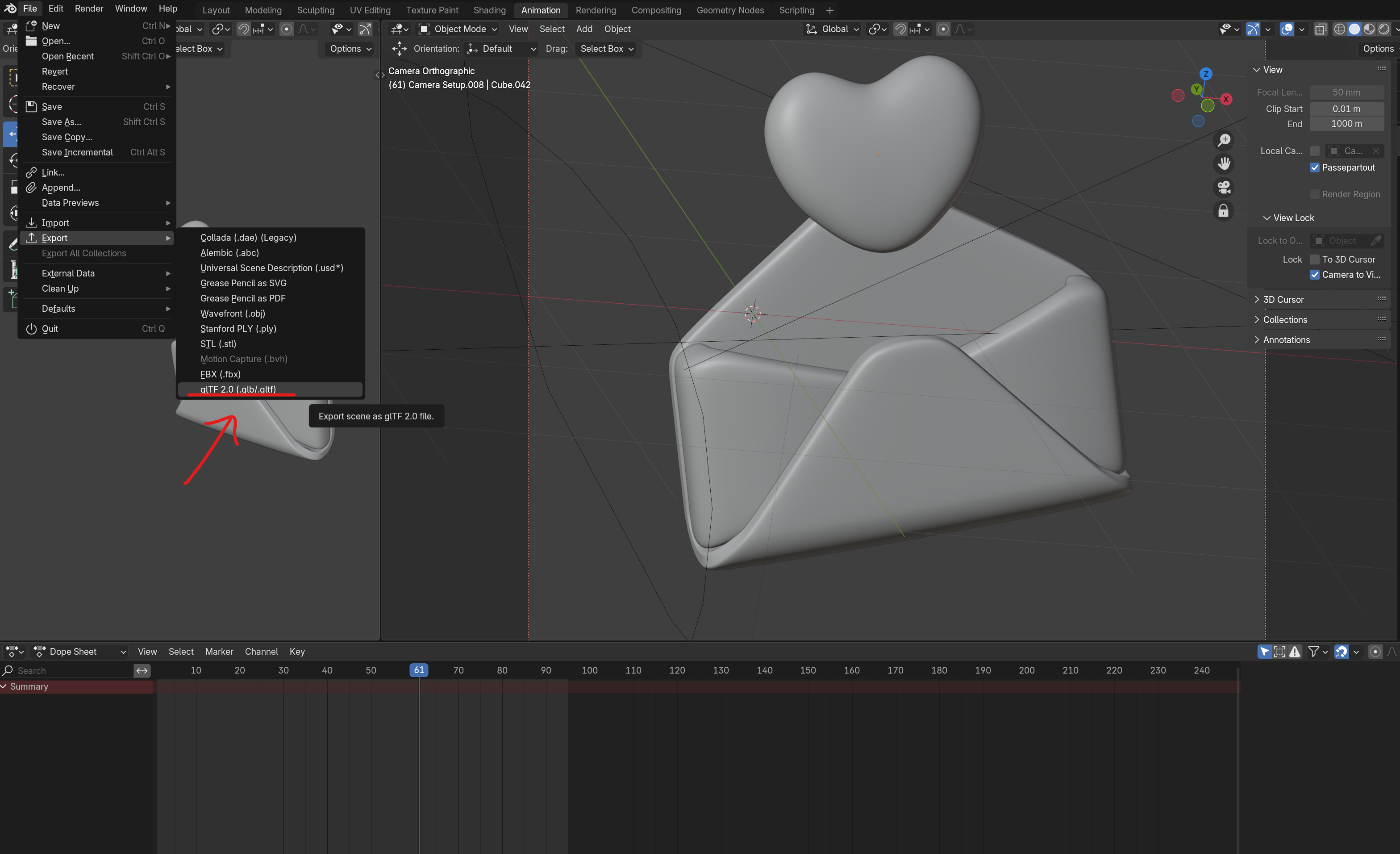Click the lock camera to view icon
The image size is (1400, 854).
coord(1223,211)
